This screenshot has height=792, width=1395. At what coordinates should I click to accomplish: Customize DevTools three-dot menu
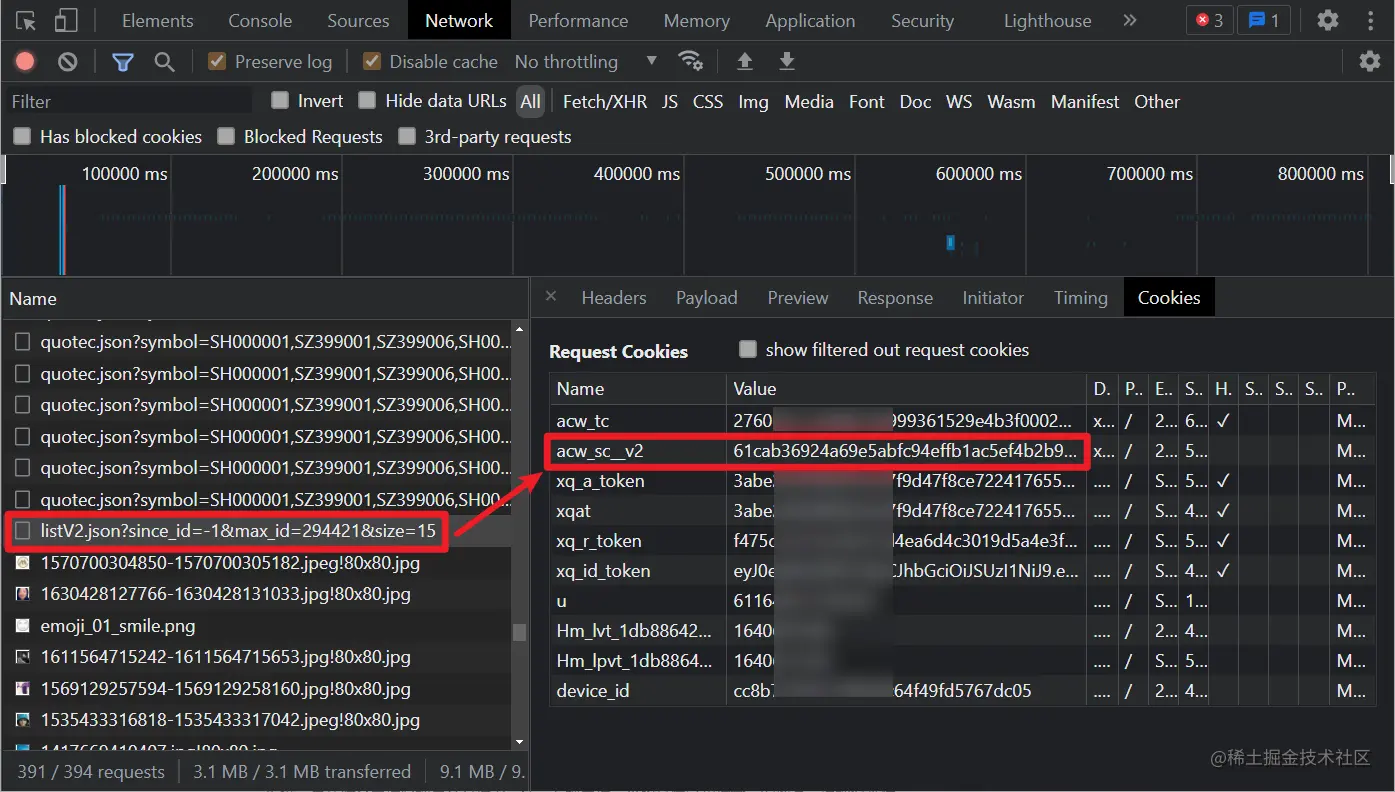click(x=1369, y=20)
